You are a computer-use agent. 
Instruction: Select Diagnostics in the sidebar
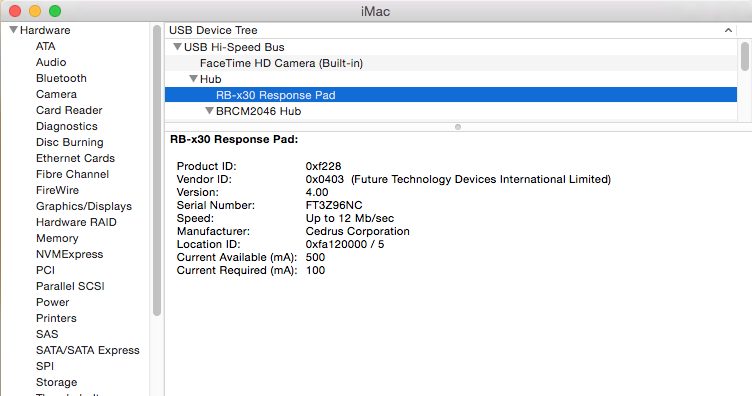click(67, 126)
